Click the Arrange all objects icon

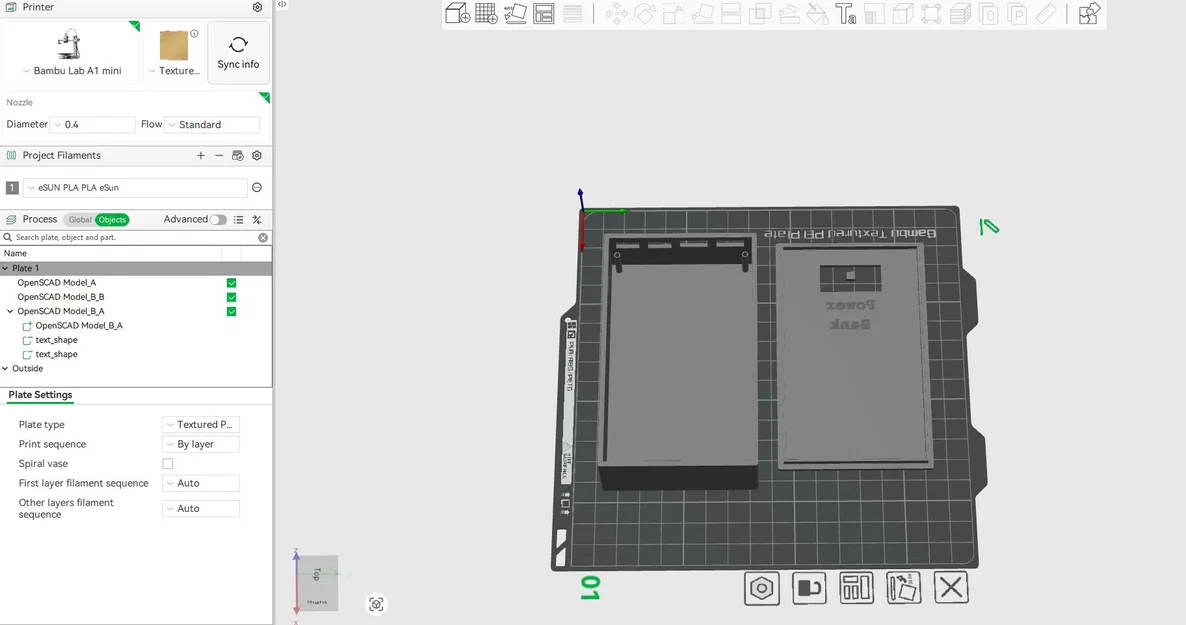pos(544,14)
